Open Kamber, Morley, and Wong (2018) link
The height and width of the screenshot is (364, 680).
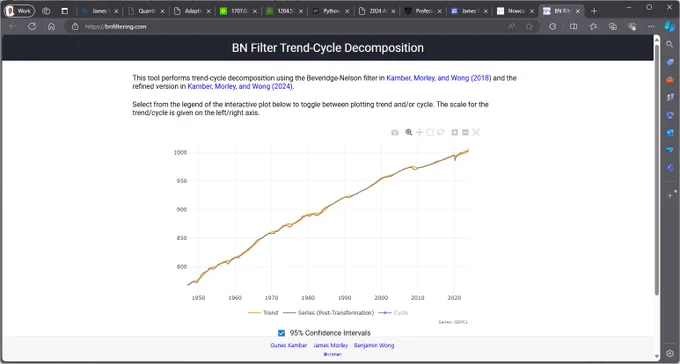(438, 78)
